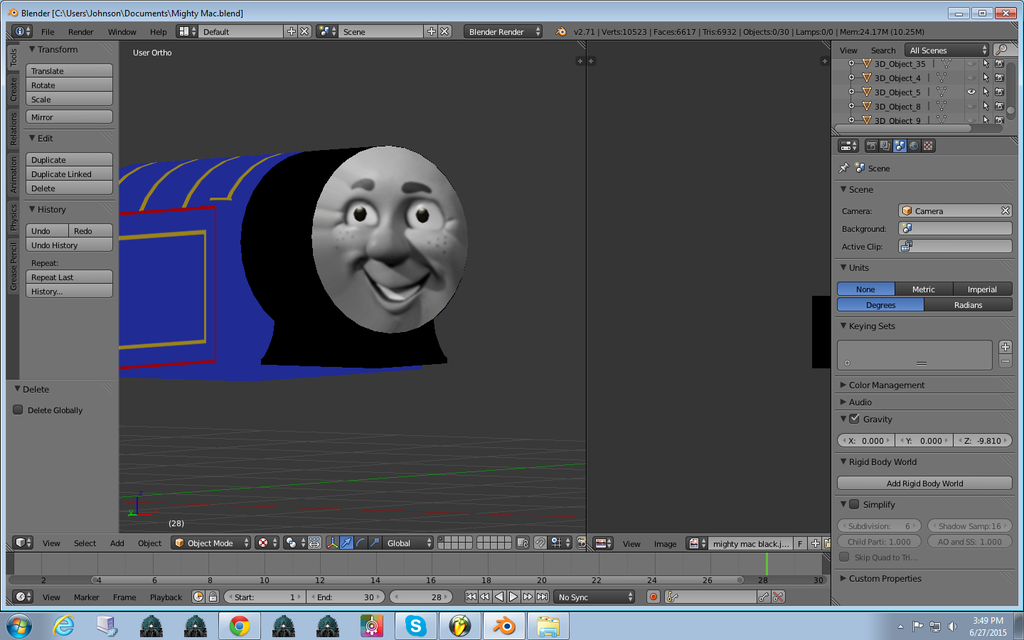Screen dimensions: 1024x640
Task: Click the Undo History button
Action: tap(69, 245)
